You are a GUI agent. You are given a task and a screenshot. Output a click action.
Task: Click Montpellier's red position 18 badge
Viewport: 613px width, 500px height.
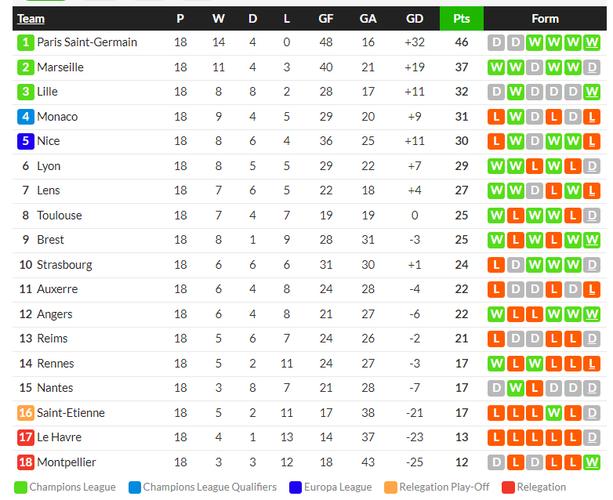[x=25, y=462]
